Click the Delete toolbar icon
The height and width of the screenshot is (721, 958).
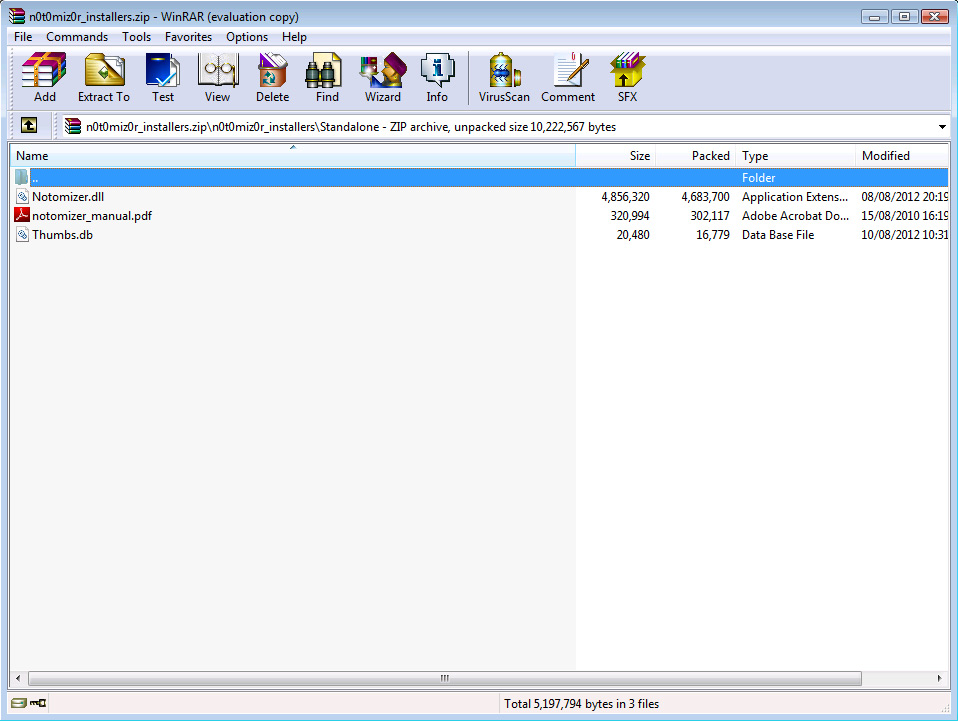272,78
